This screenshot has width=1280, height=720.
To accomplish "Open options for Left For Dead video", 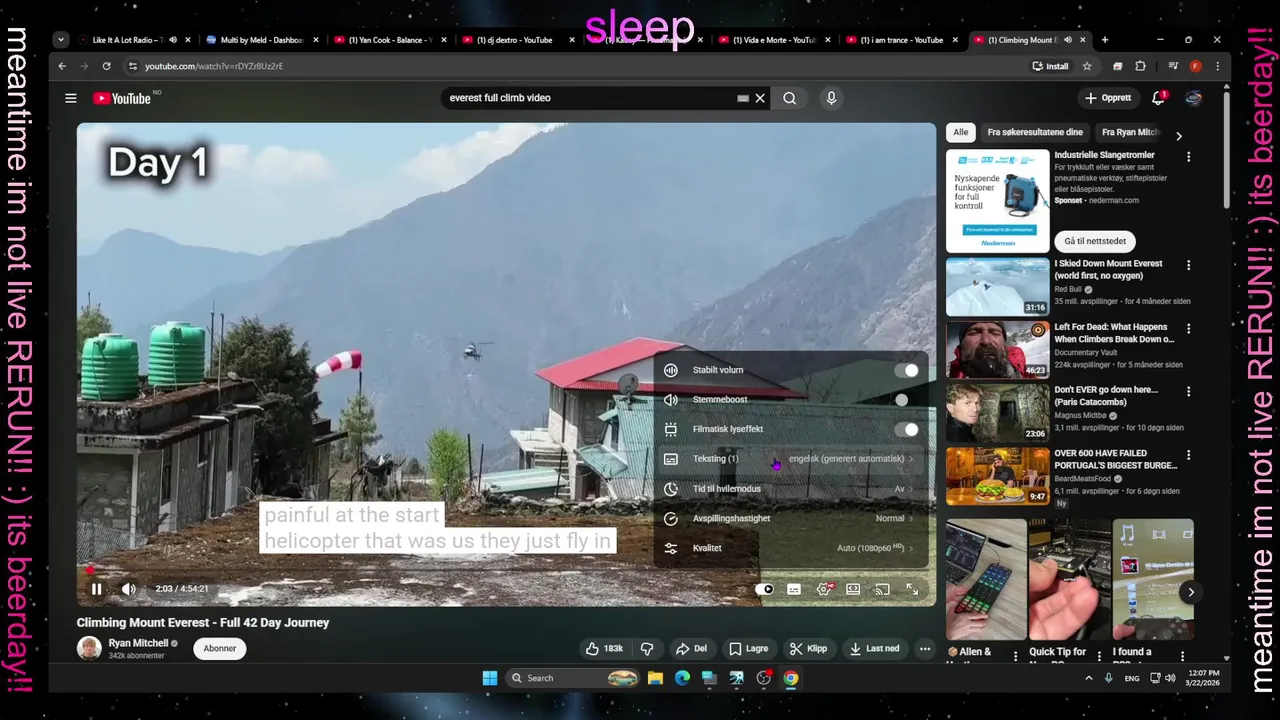I will (1189, 328).
